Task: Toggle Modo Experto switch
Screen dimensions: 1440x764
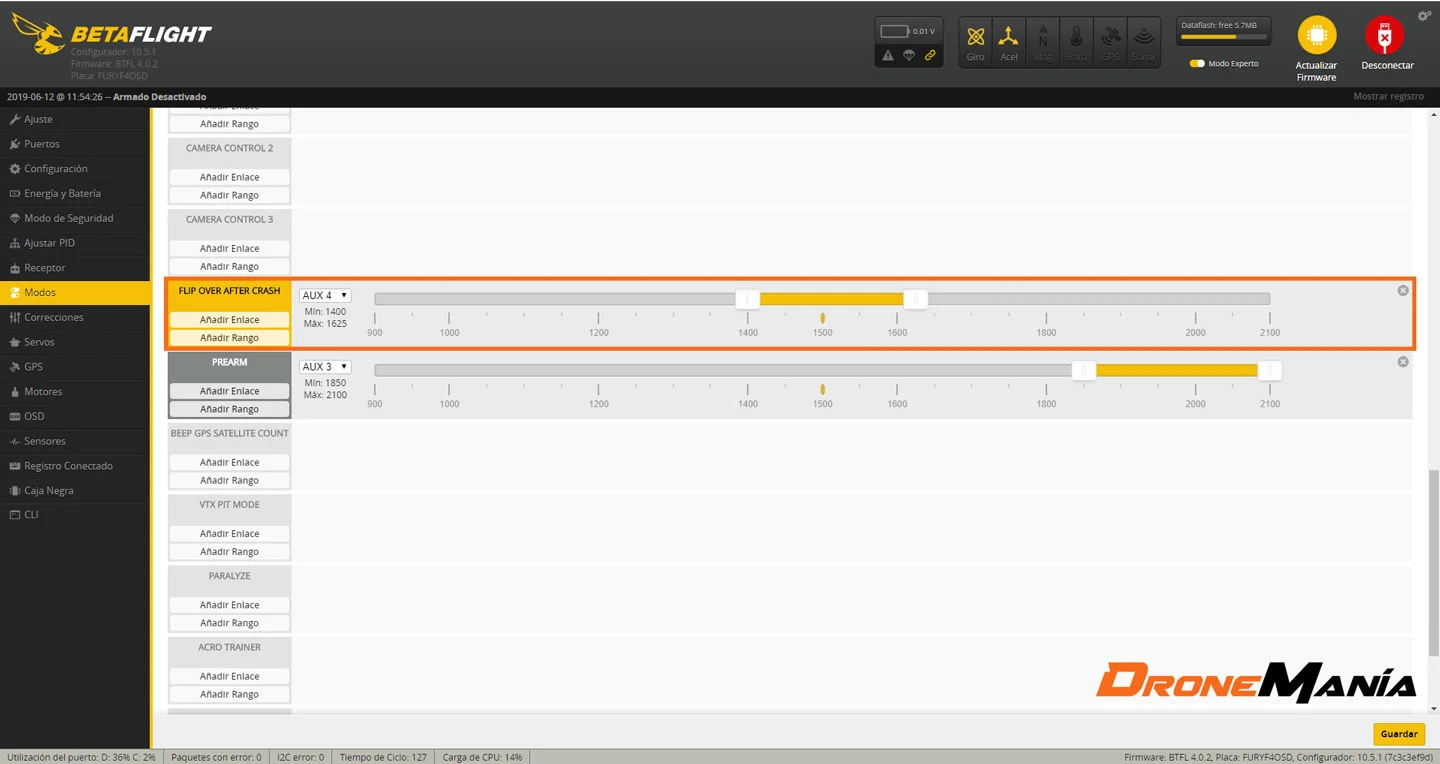Action: click(1199, 62)
